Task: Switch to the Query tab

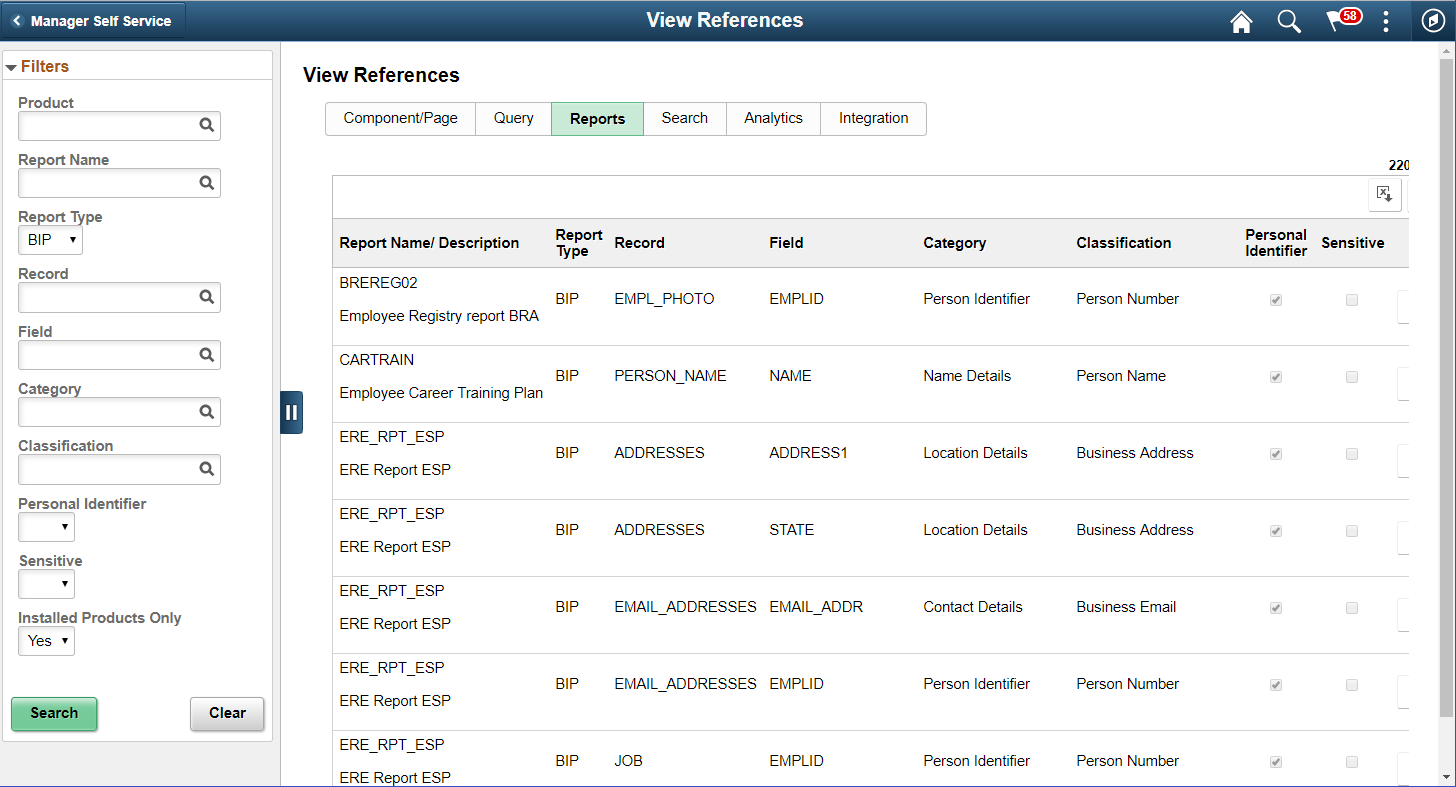Action: pos(513,118)
